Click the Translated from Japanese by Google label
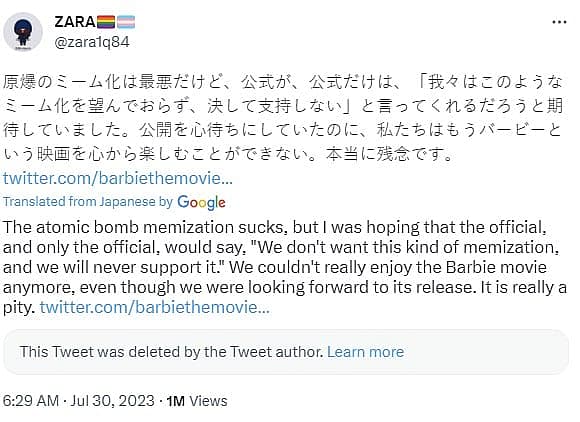Image resolution: width=580 pixels, height=422 pixels. pos(114,202)
